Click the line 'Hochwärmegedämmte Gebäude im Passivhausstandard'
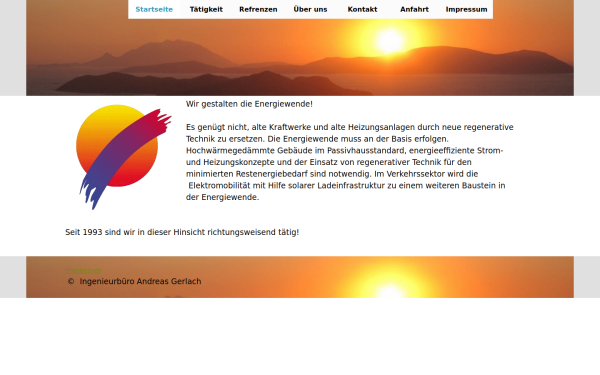Image resolution: width=600 pixels, height=375 pixels. coord(295,150)
